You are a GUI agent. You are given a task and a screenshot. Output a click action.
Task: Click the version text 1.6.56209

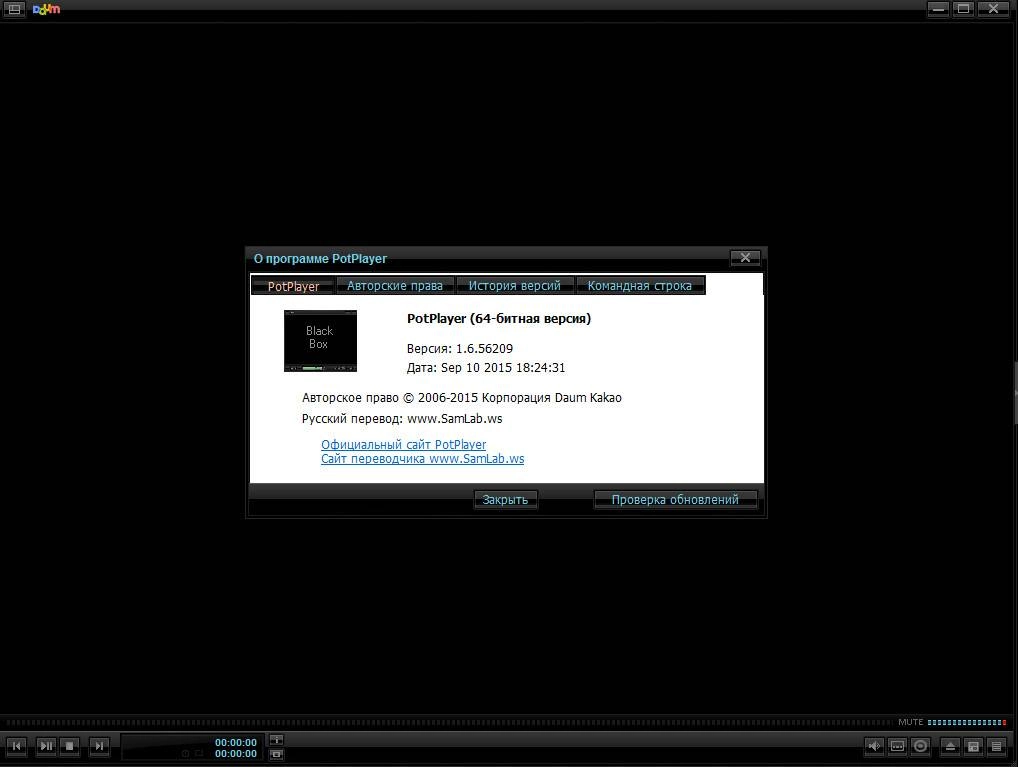[x=484, y=348]
